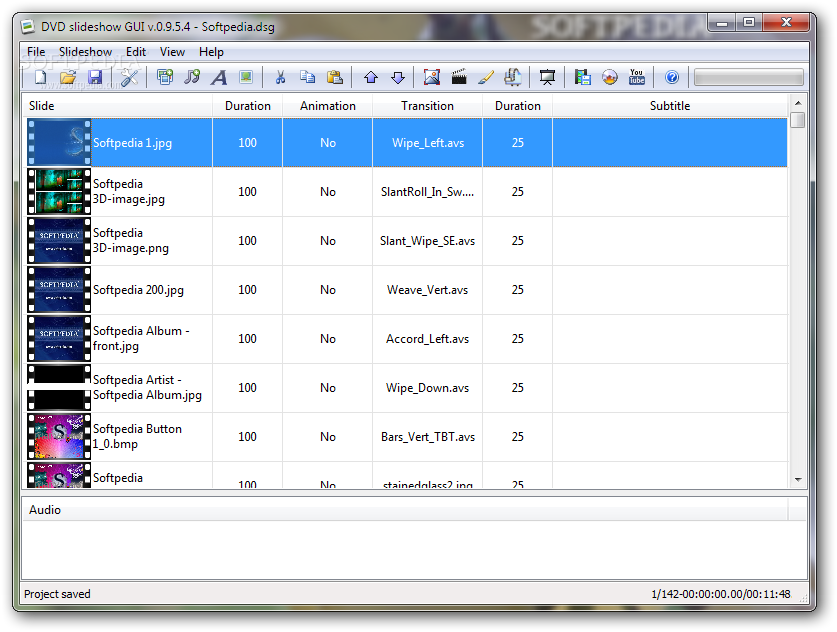Click the Project saved status text

pos(57,594)
